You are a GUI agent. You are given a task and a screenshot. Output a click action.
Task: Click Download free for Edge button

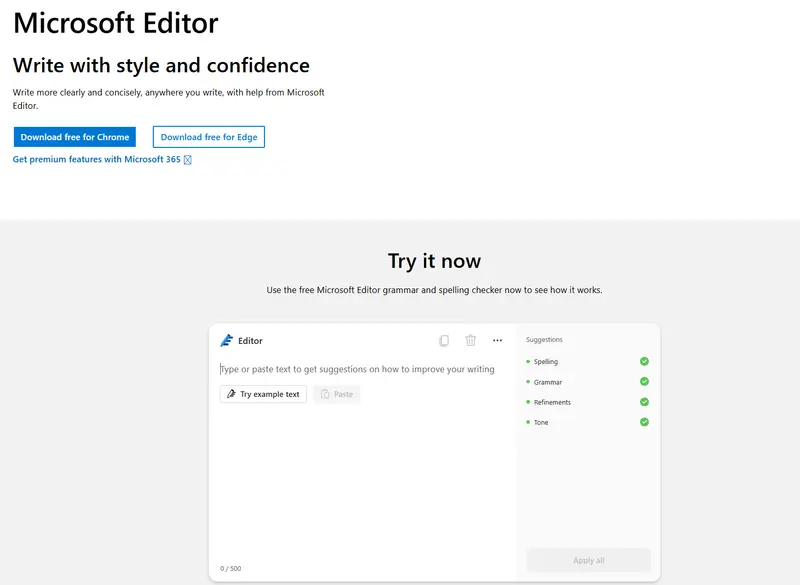tap(209, 137)
